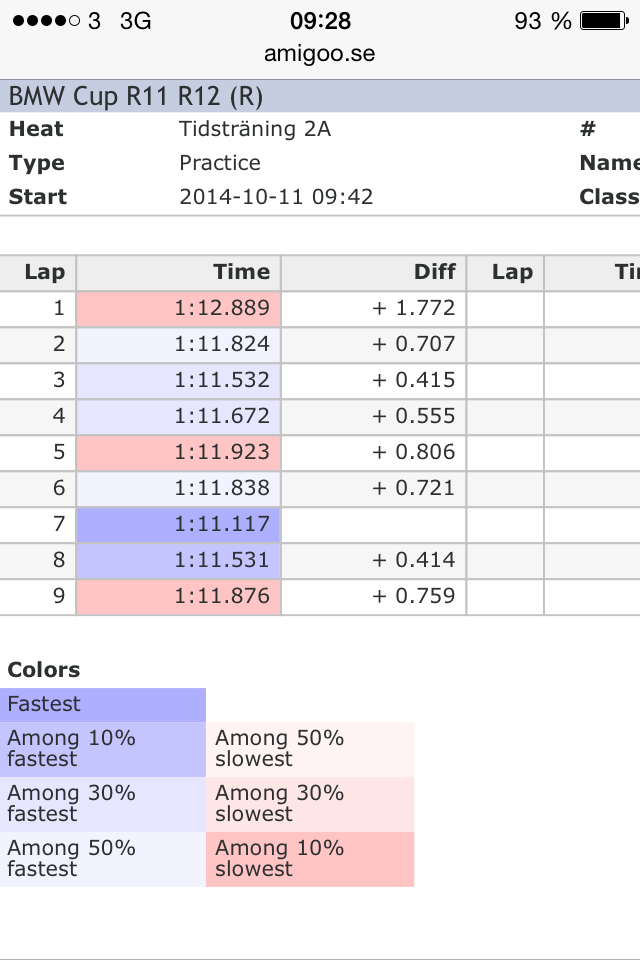Tap the amigoo.se address bar
The width and height of the screenshot is (640, 960).
coord(319,54)
